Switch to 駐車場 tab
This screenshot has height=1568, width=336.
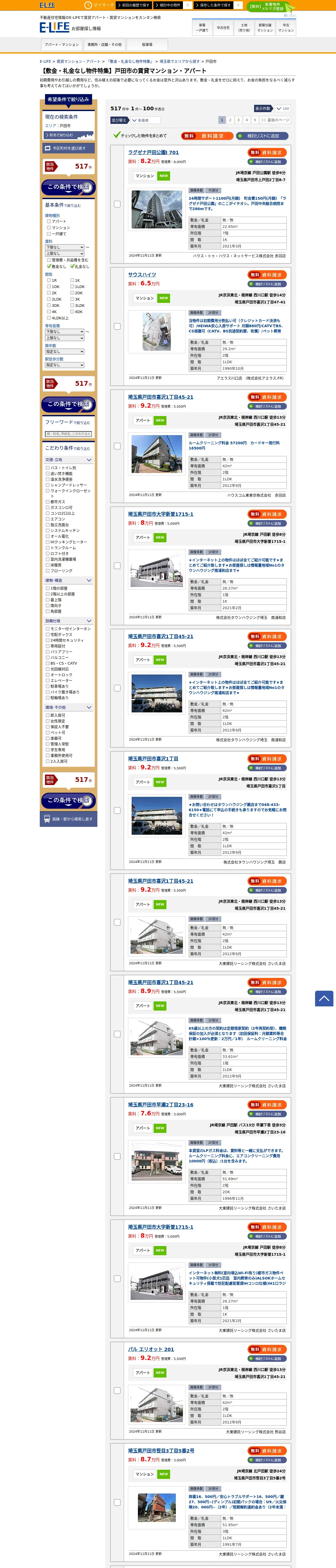147,44
